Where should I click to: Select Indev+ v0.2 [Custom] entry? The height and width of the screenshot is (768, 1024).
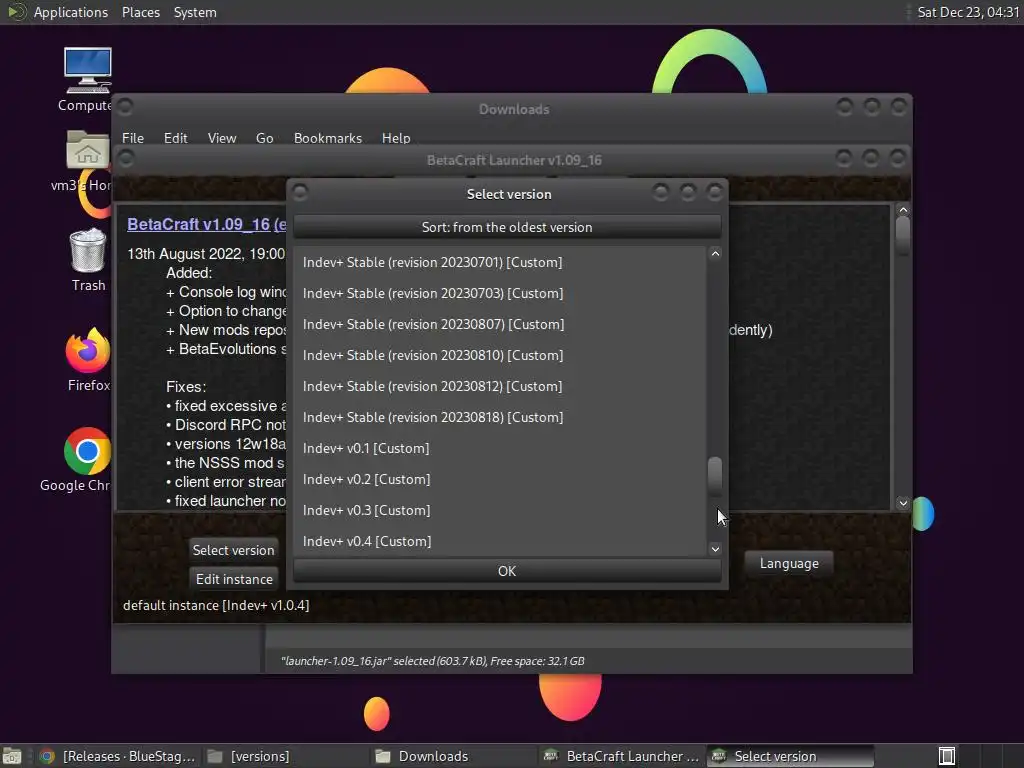[x=500, y=479]
